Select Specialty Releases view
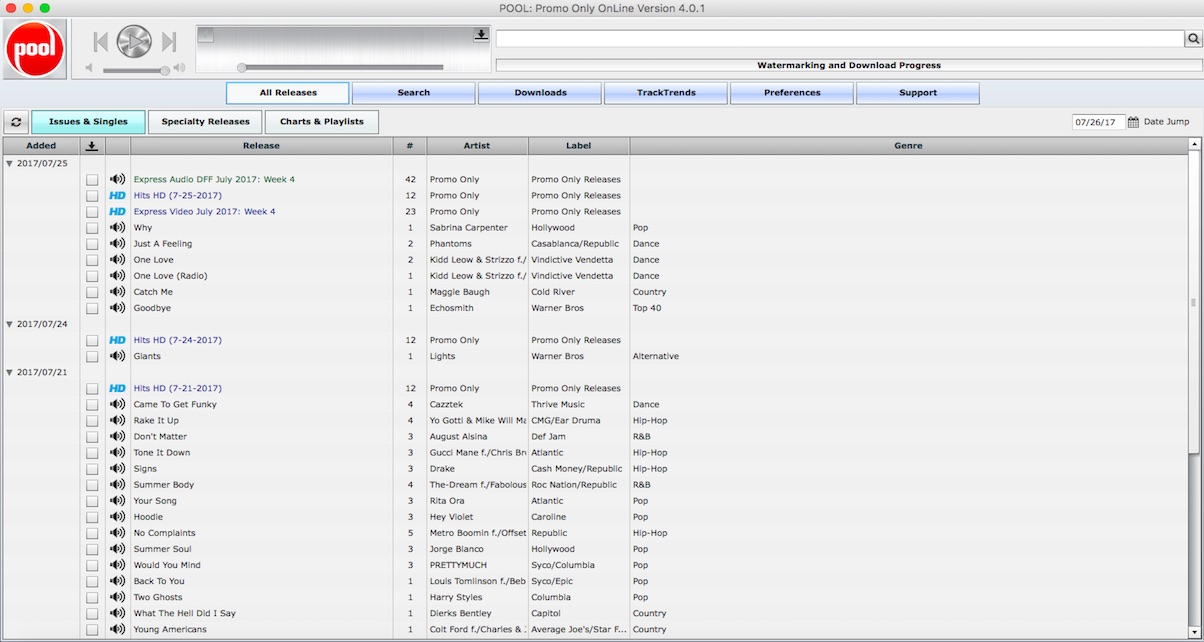Image resolution: width=1204 pixels, height=642 pixels. (206, 122)
